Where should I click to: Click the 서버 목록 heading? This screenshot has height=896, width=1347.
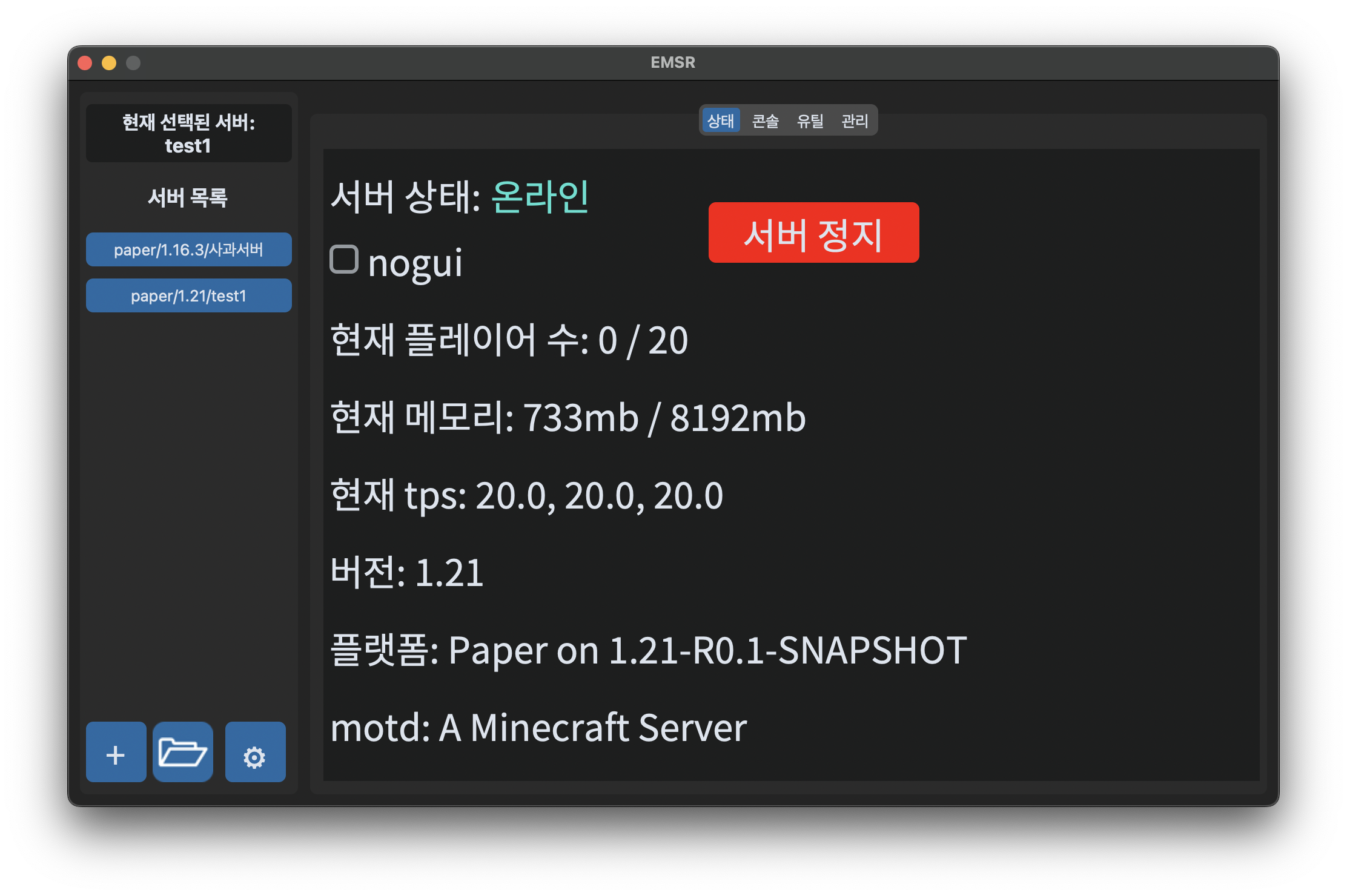[188, 197]
